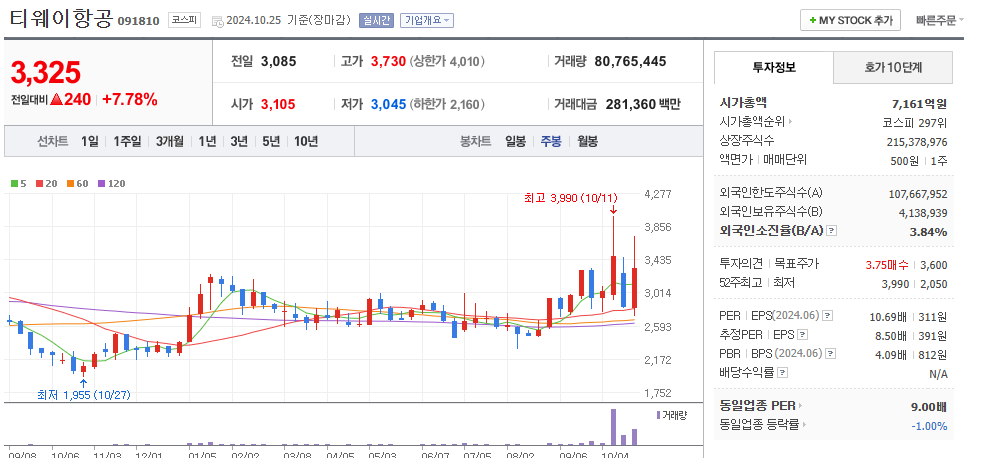Image resolution: width=983 pixels, height=458 pixels.
Task: Open help icon next to PER EPS(2024.06)
Action: coord(828,316)
